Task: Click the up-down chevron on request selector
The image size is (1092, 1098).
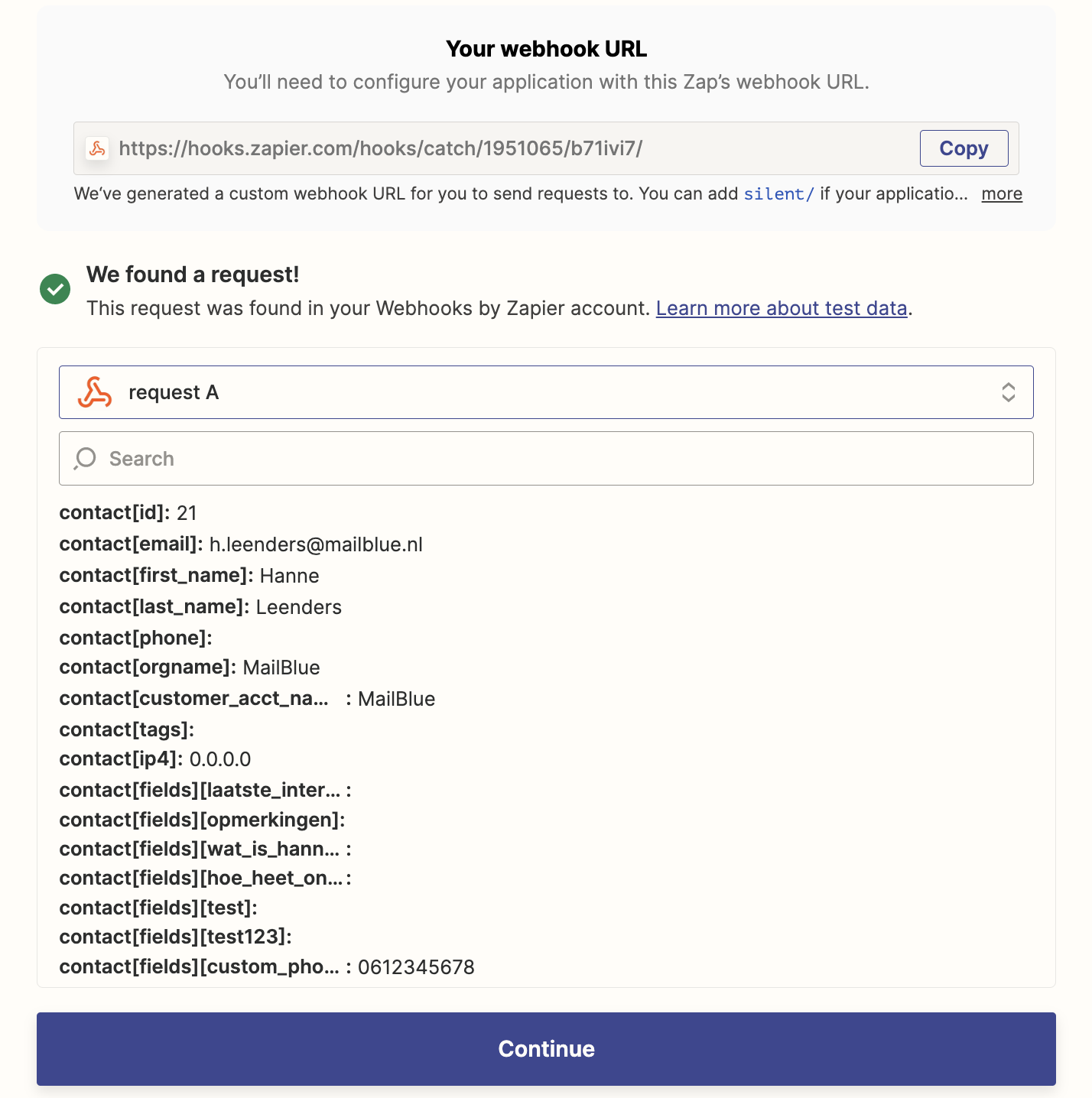Action: [x=1009, y=392]
